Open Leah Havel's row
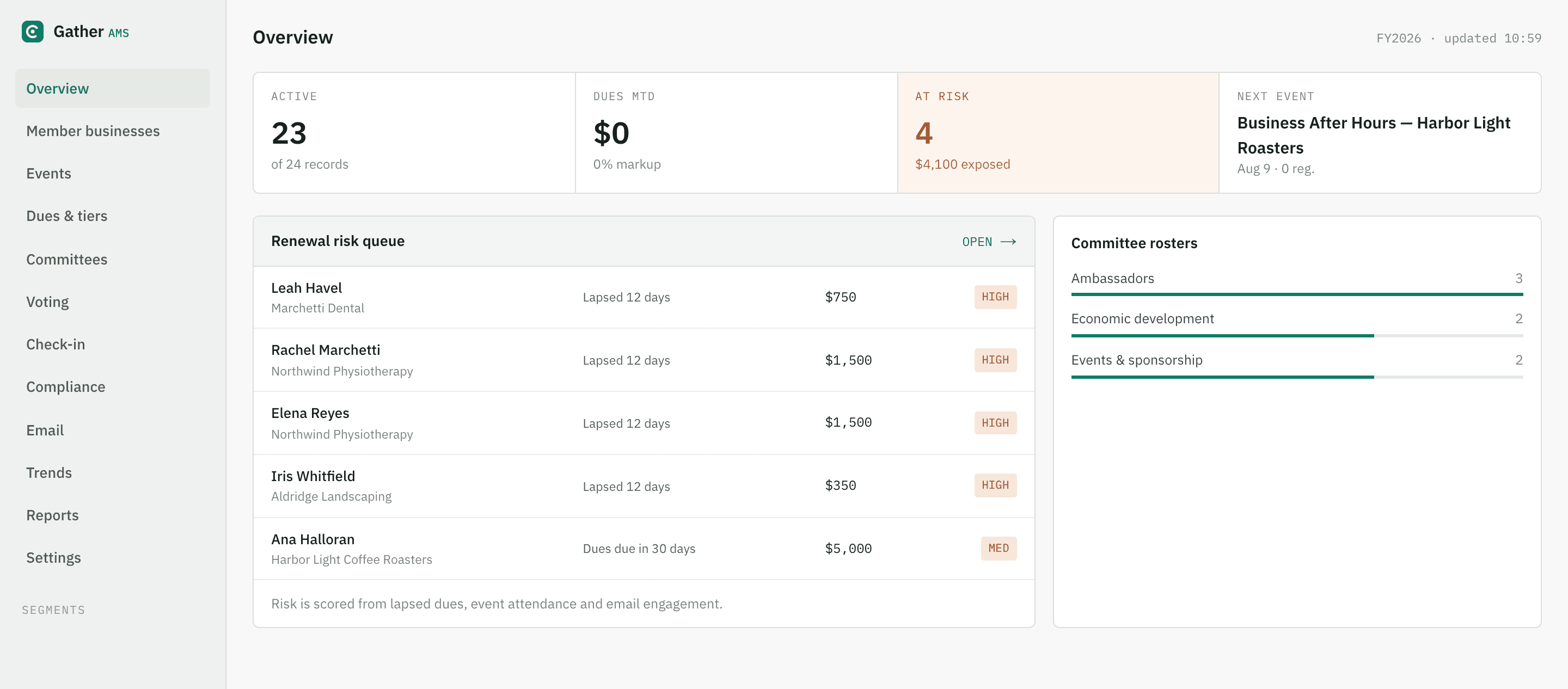The height and width of the screenshot is (689, 1568). 644,298
